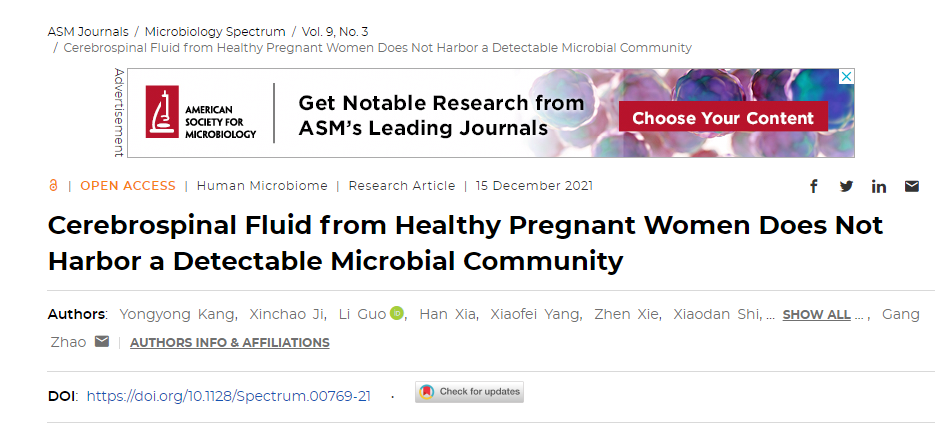The width and height of the screenshot is (937, 444).
Task: Select author Xiaodan Shi
Action: (716, 314)
